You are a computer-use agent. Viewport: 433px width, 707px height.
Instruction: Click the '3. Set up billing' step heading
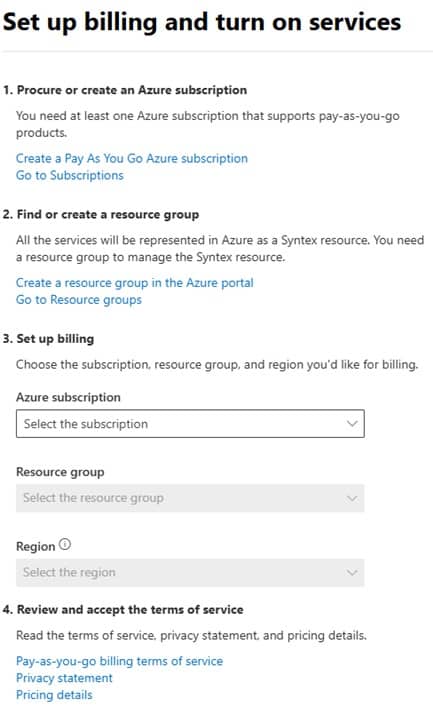[x=48, y=339]
